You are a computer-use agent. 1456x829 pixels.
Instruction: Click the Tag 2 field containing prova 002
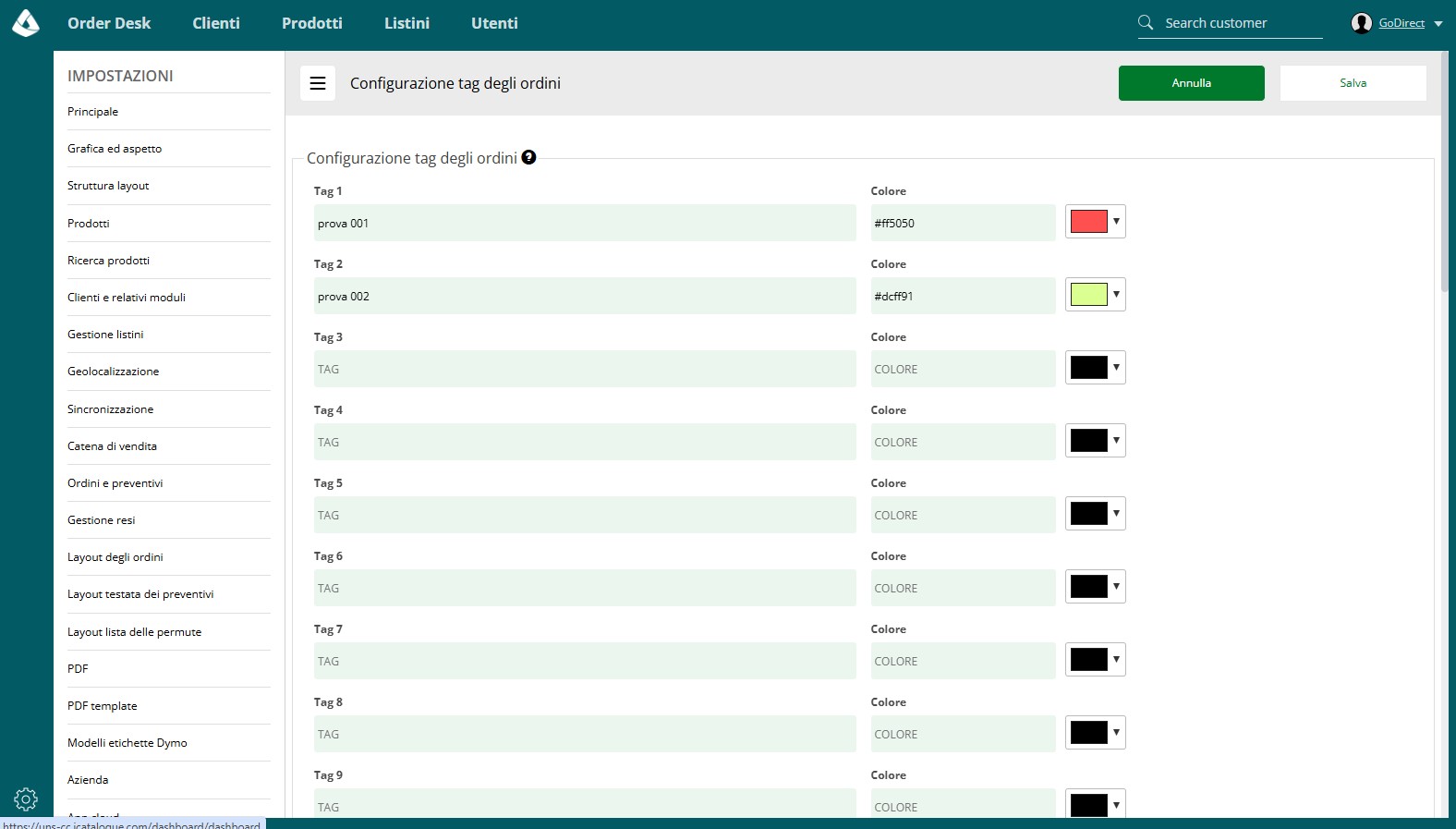[585, 296]
